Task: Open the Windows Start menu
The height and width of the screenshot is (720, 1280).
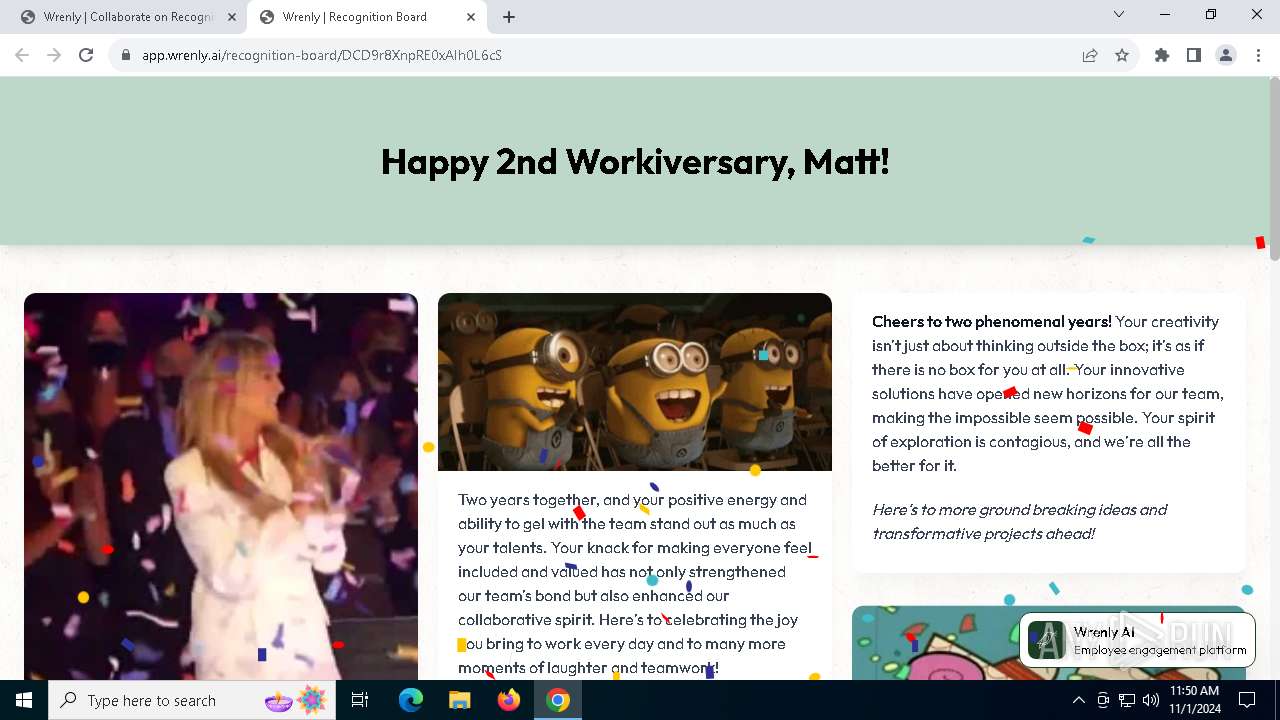Action: pyautogui.click(x=24, y=700)
